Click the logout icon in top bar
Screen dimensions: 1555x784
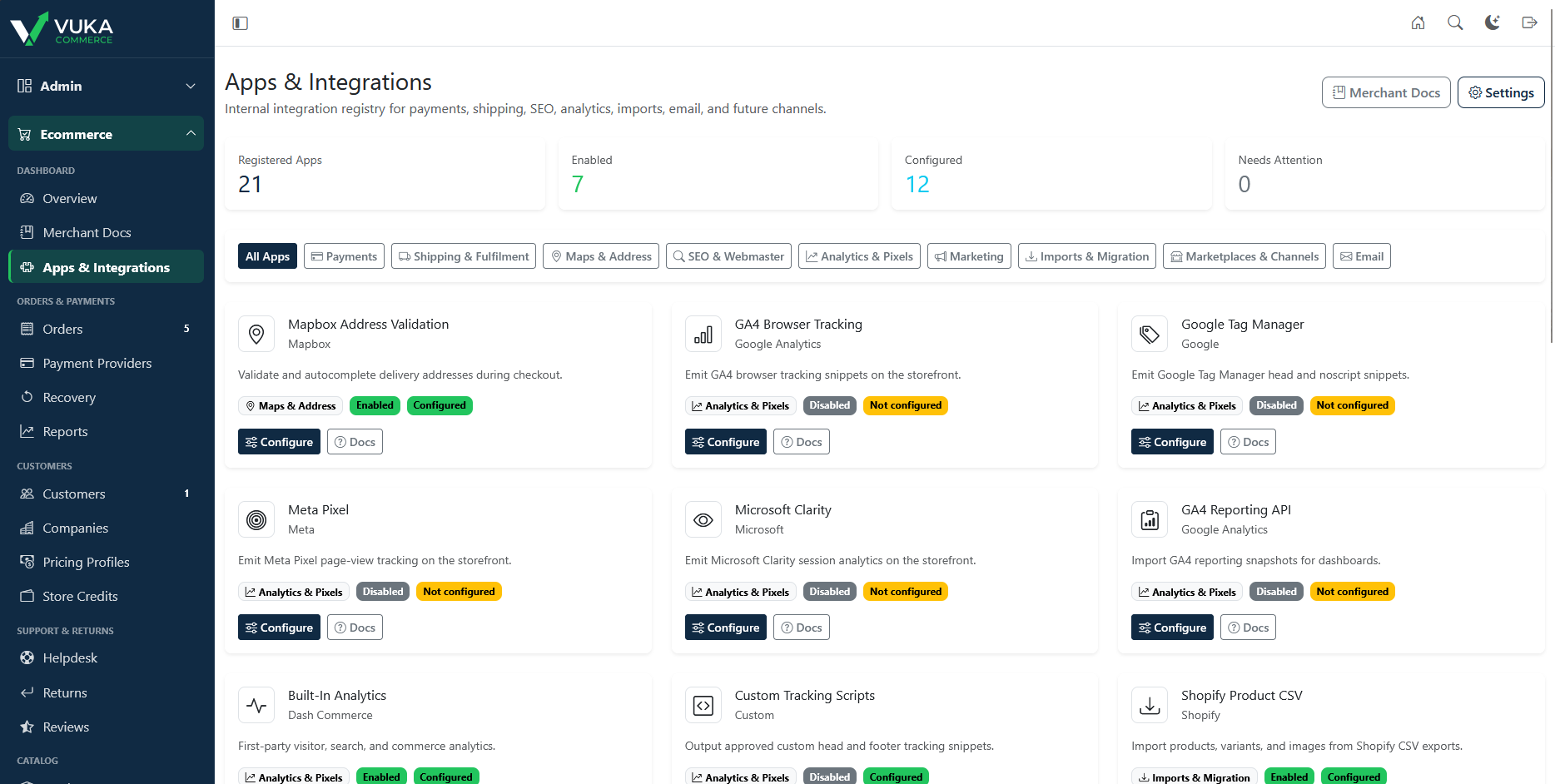(x=1529, y=23)
